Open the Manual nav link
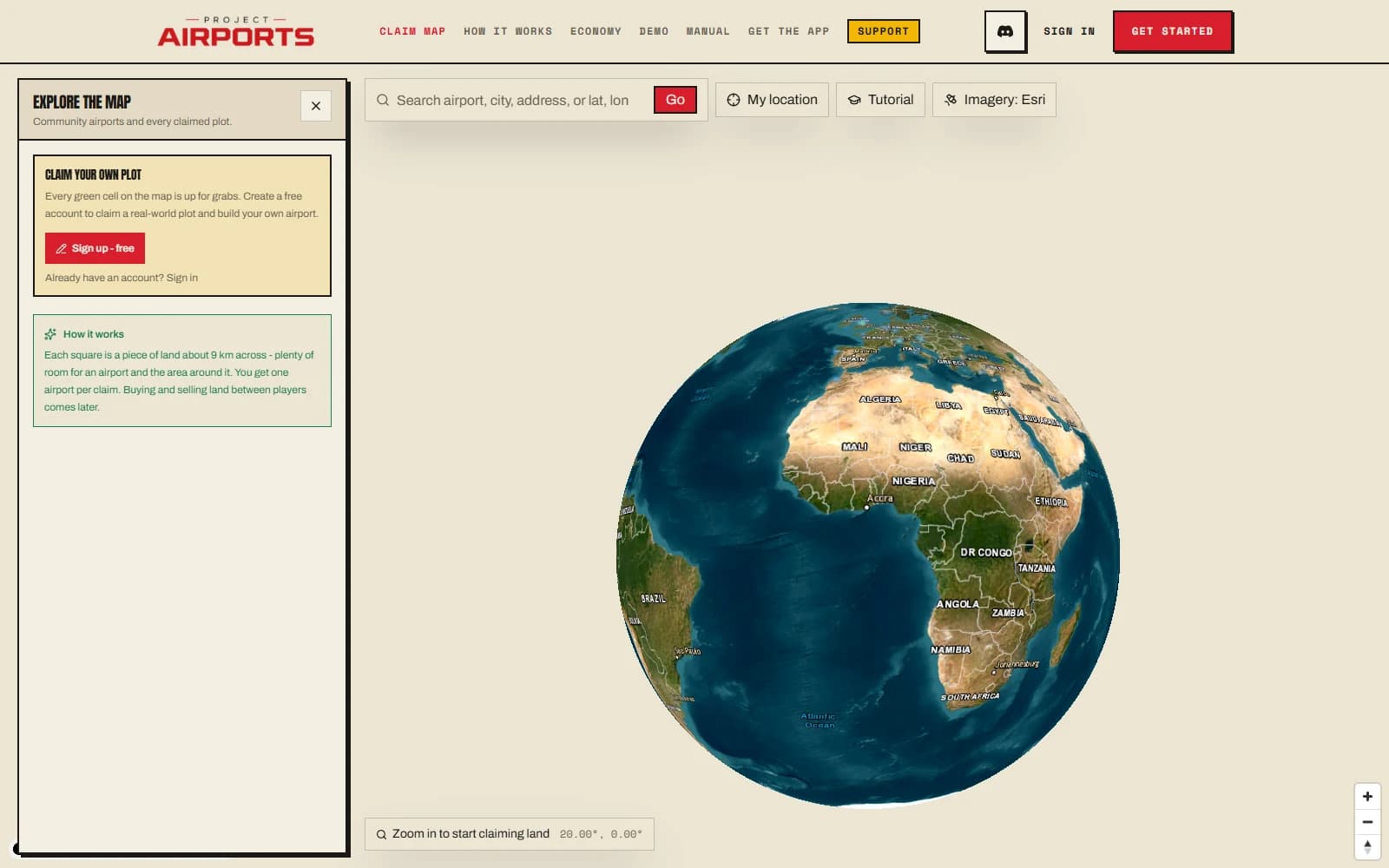This screenshot has height=868, width=1389. pos(708,31)
